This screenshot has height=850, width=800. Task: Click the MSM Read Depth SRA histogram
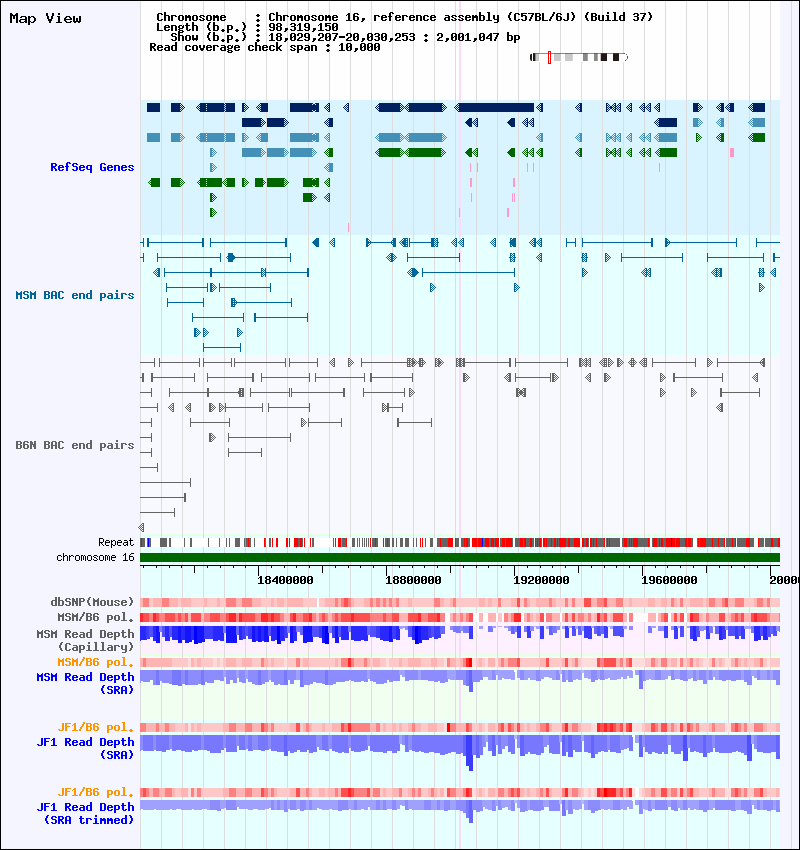(460, 680)
